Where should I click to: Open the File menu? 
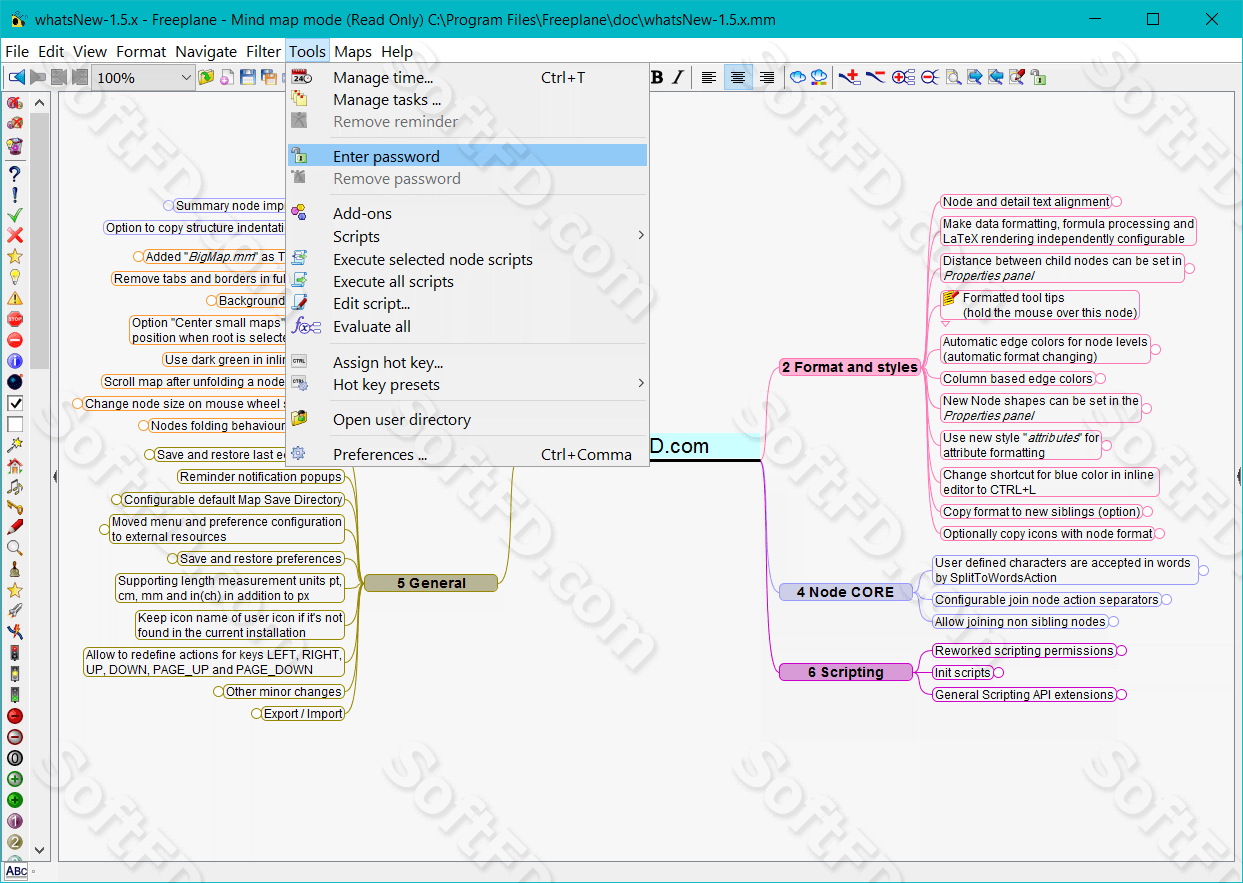[17, 51]
